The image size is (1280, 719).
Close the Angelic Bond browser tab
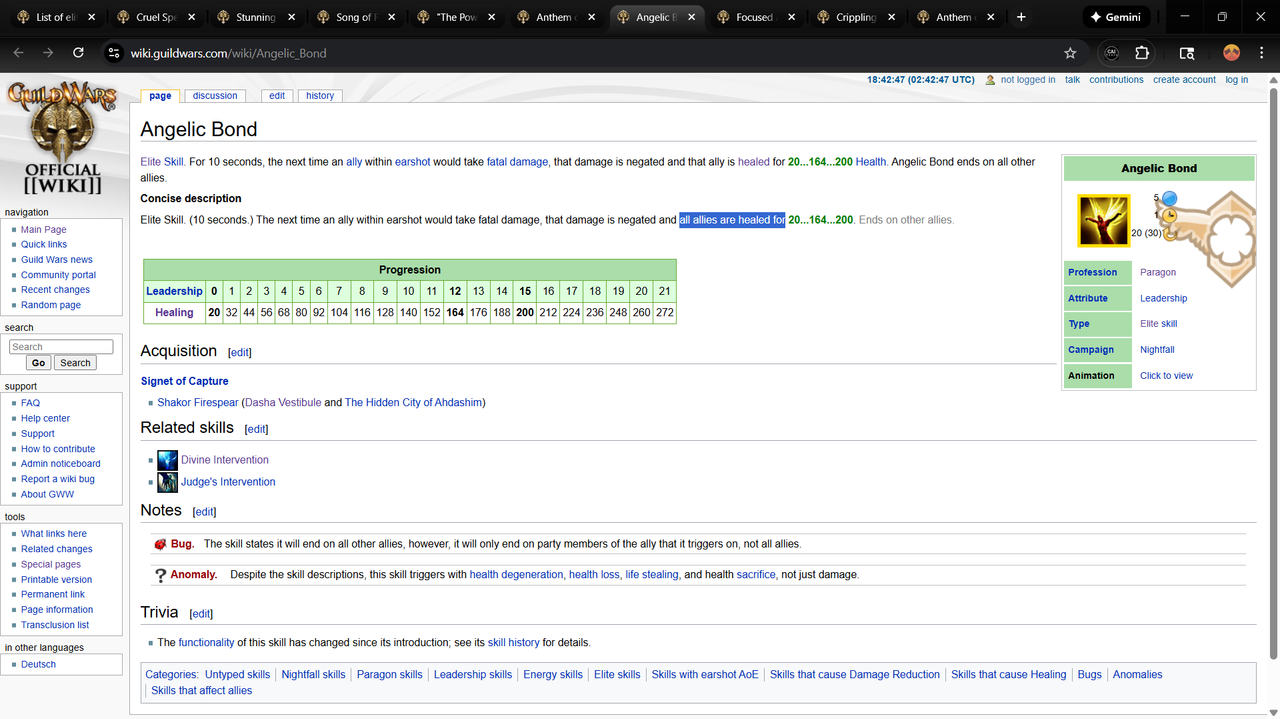[689, 17]
